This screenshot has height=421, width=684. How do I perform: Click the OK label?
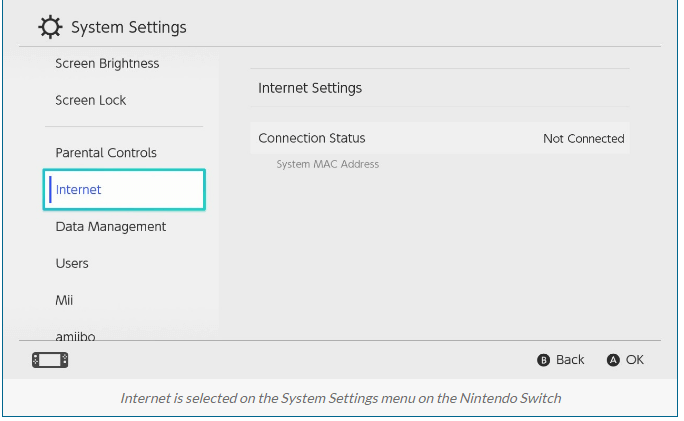(635, 360)
